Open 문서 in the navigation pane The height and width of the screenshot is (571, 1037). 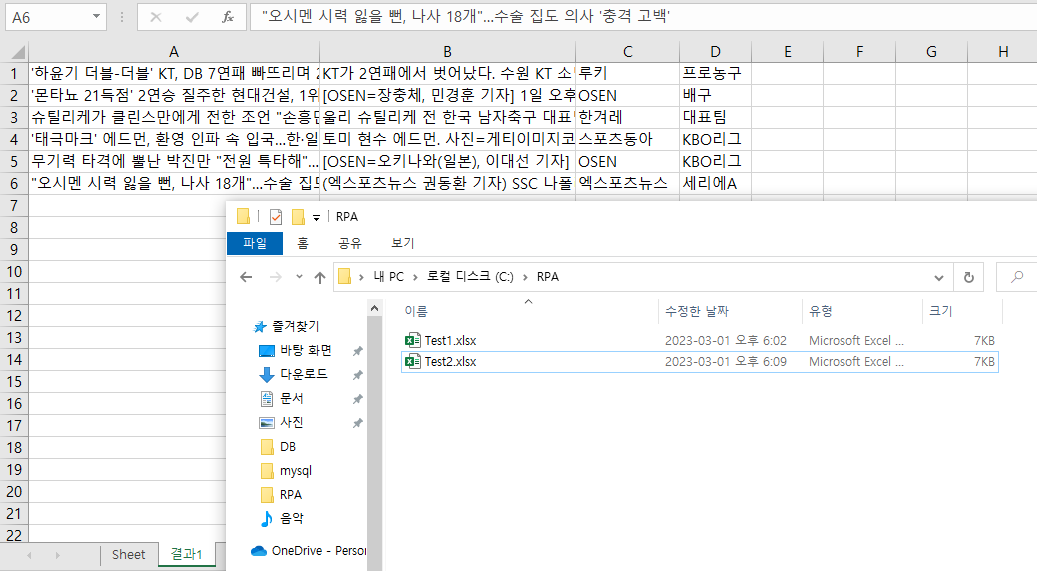(x=291, y=398)
